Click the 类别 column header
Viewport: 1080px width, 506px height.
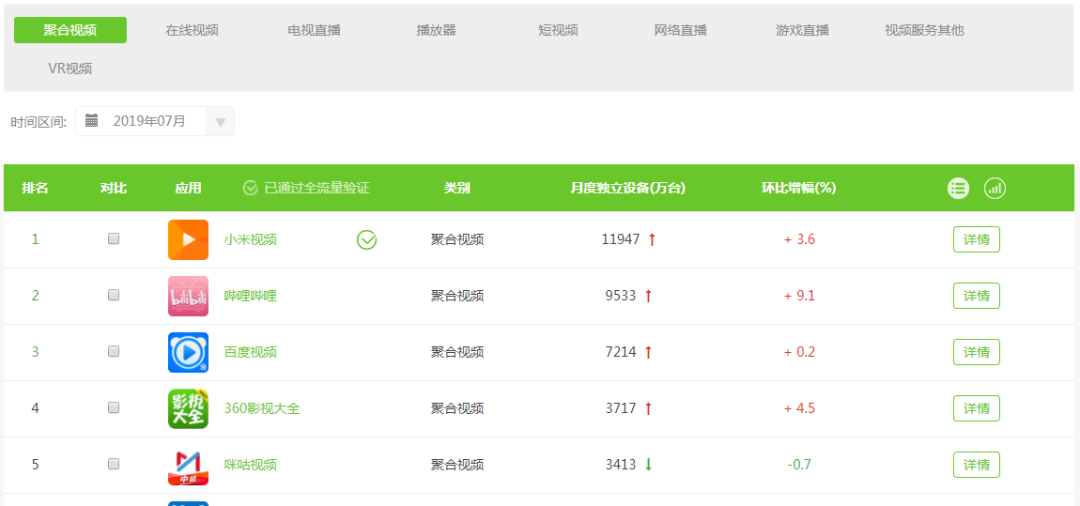click(x=457, y=188)
